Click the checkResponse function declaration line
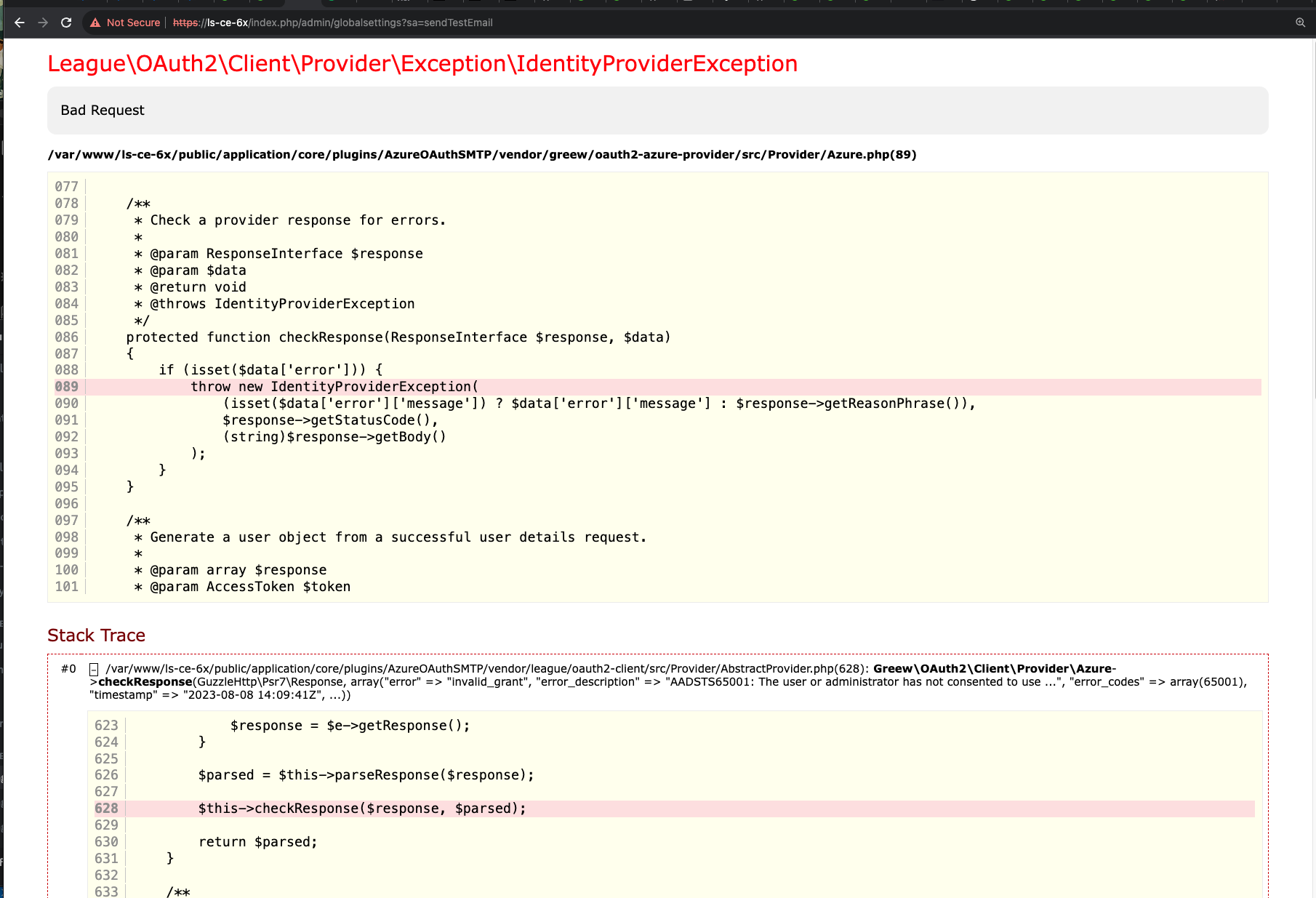Screen dimensions: 1316x898 (398, 337)
